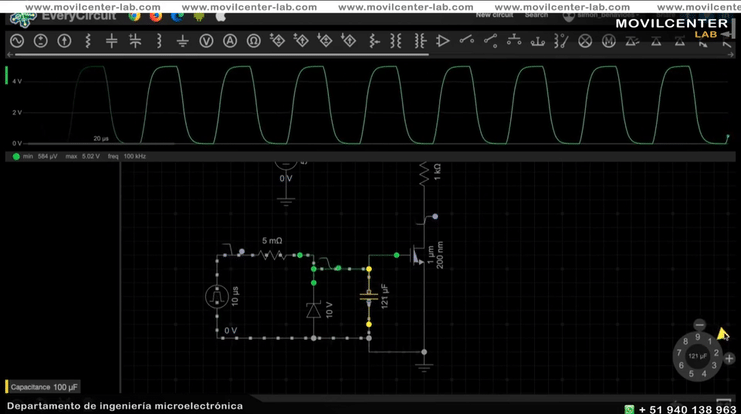Click the freq 100 kHz readout
This screenshot has height=414, width=741.
pos(127,156)
